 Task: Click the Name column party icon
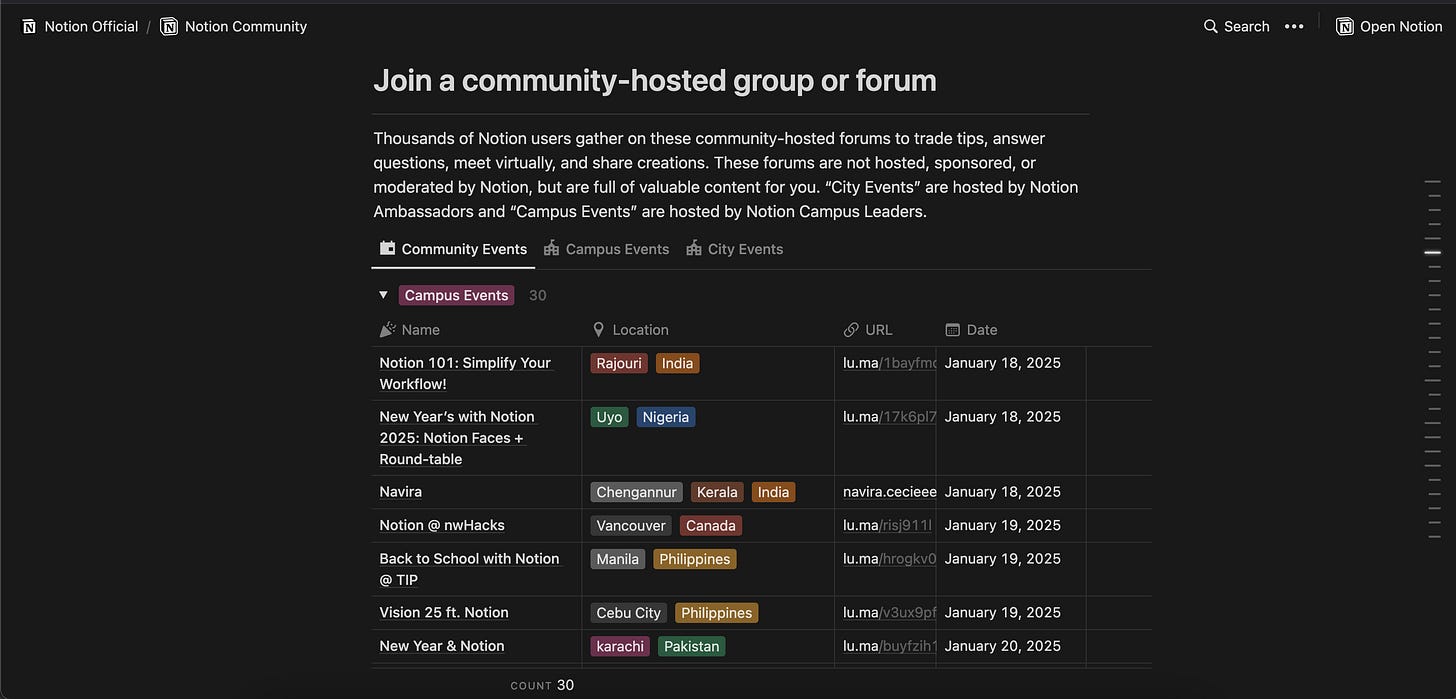tap(388, 329)
